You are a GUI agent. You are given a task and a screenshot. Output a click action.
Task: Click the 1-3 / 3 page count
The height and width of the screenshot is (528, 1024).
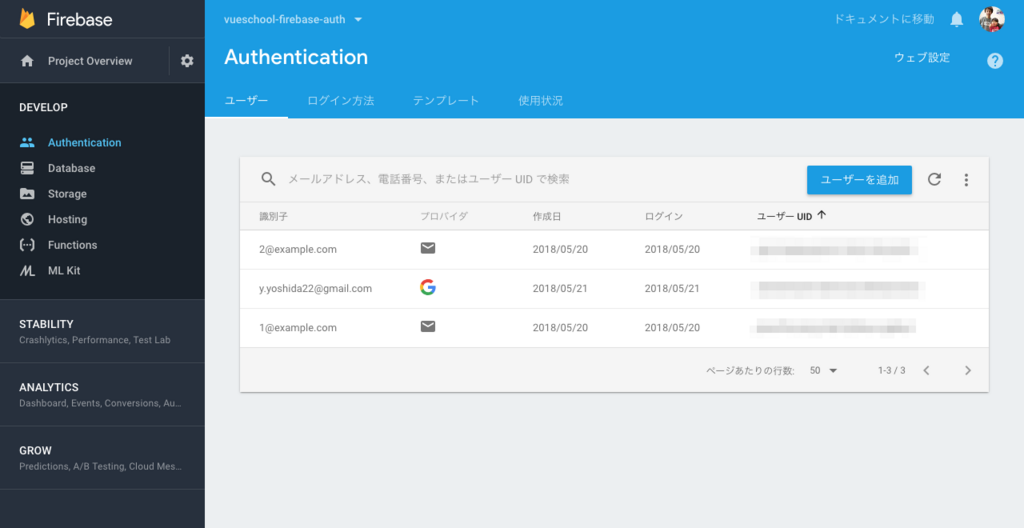[891, 371]
